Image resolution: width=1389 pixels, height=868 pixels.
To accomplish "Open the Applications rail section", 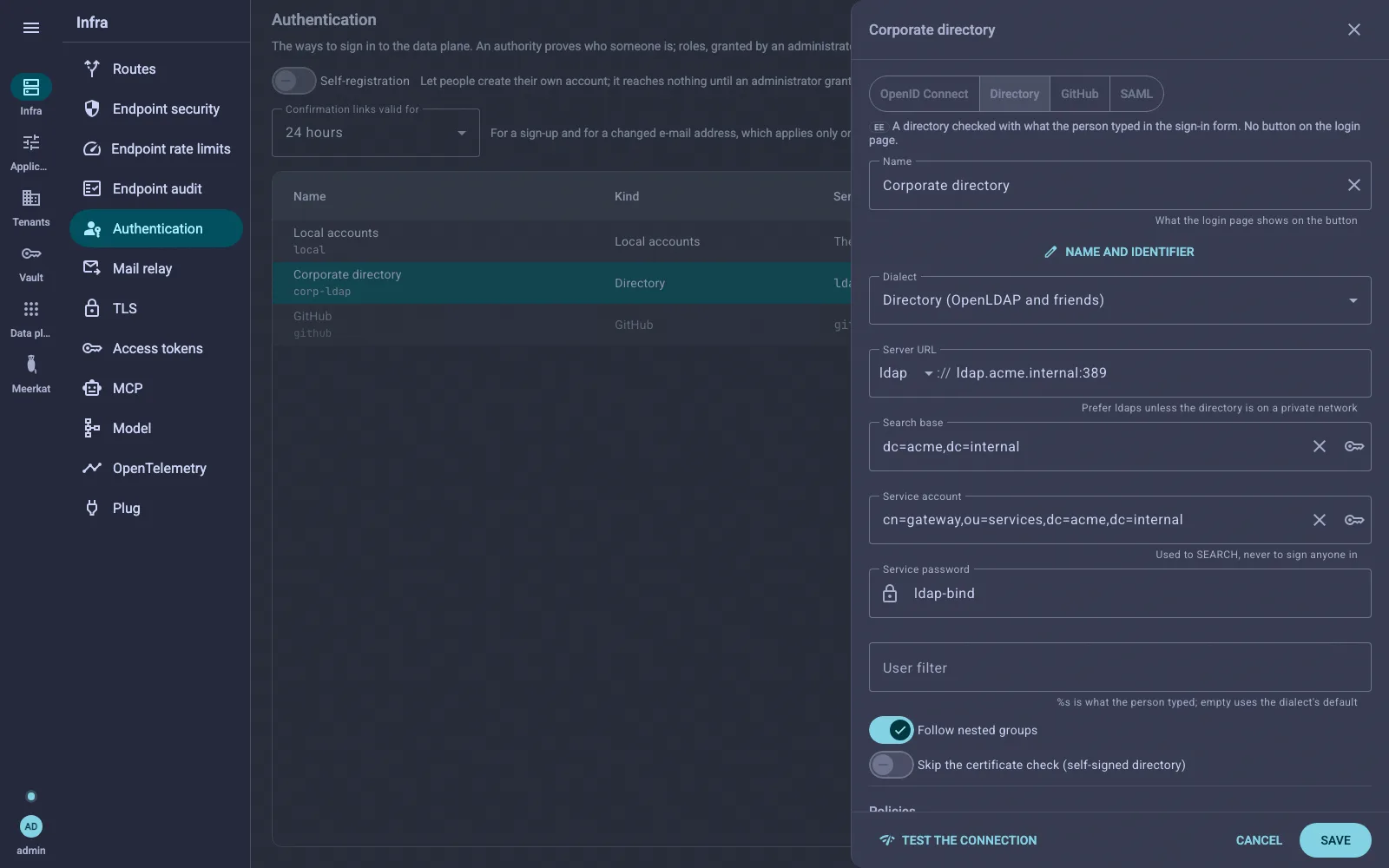I will point(31,152).
